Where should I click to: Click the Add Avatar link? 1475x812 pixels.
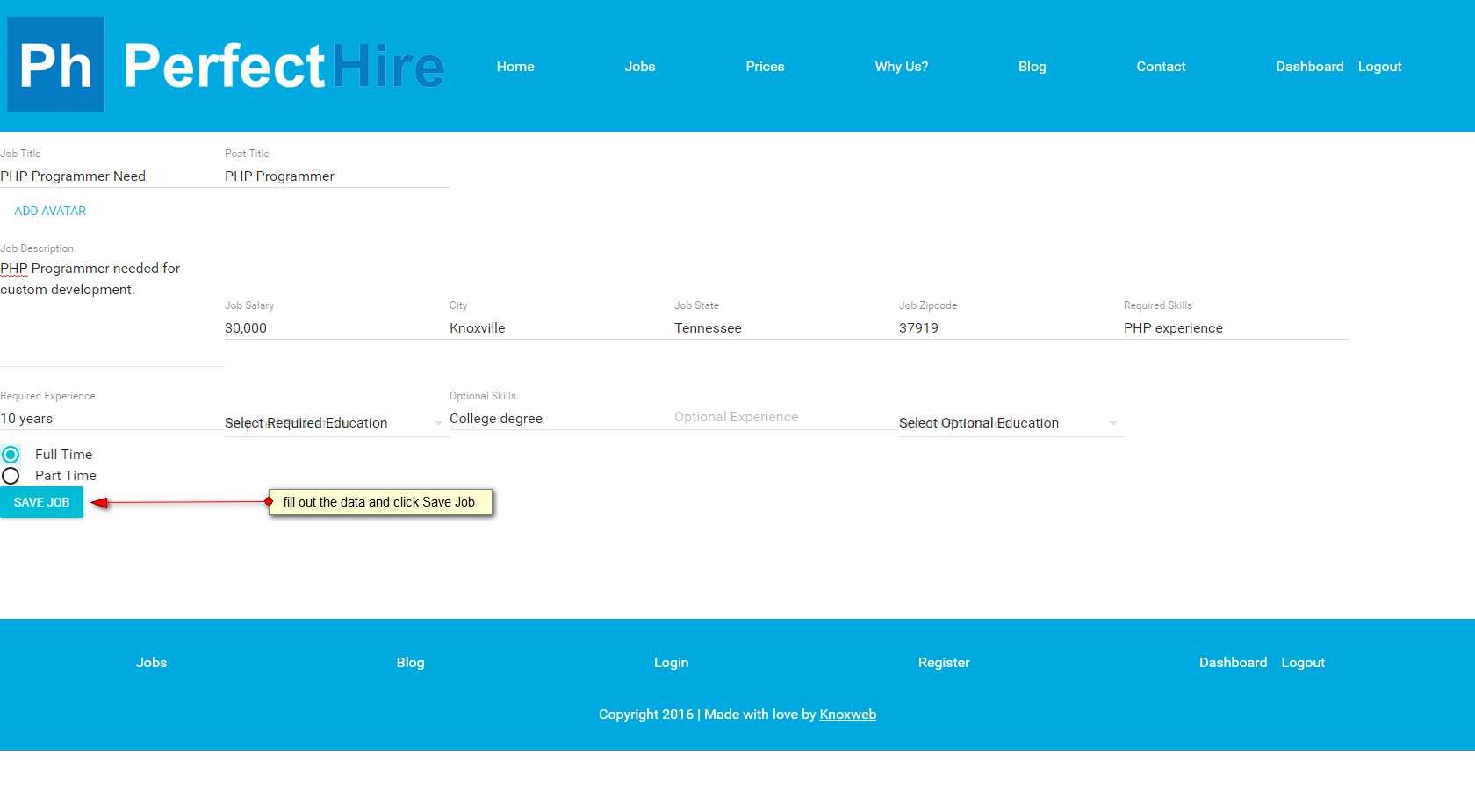(50, 211)
